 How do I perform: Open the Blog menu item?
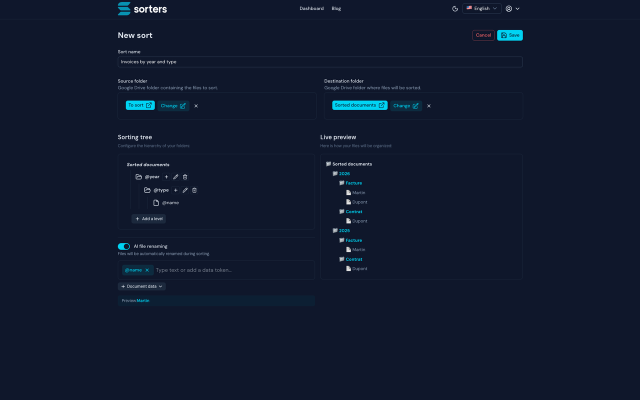click(x=336, y=9)
